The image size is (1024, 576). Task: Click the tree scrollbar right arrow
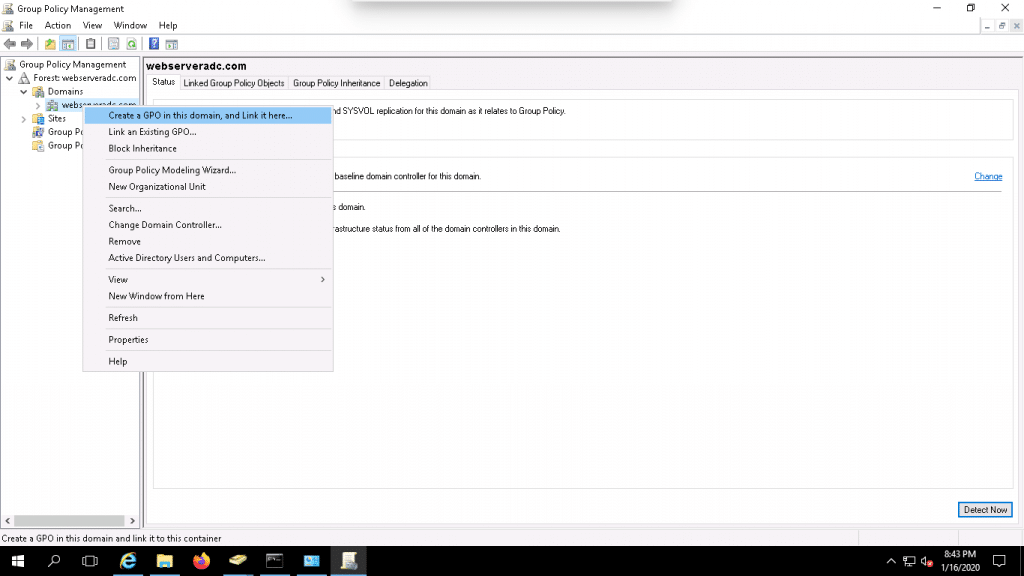133,520
